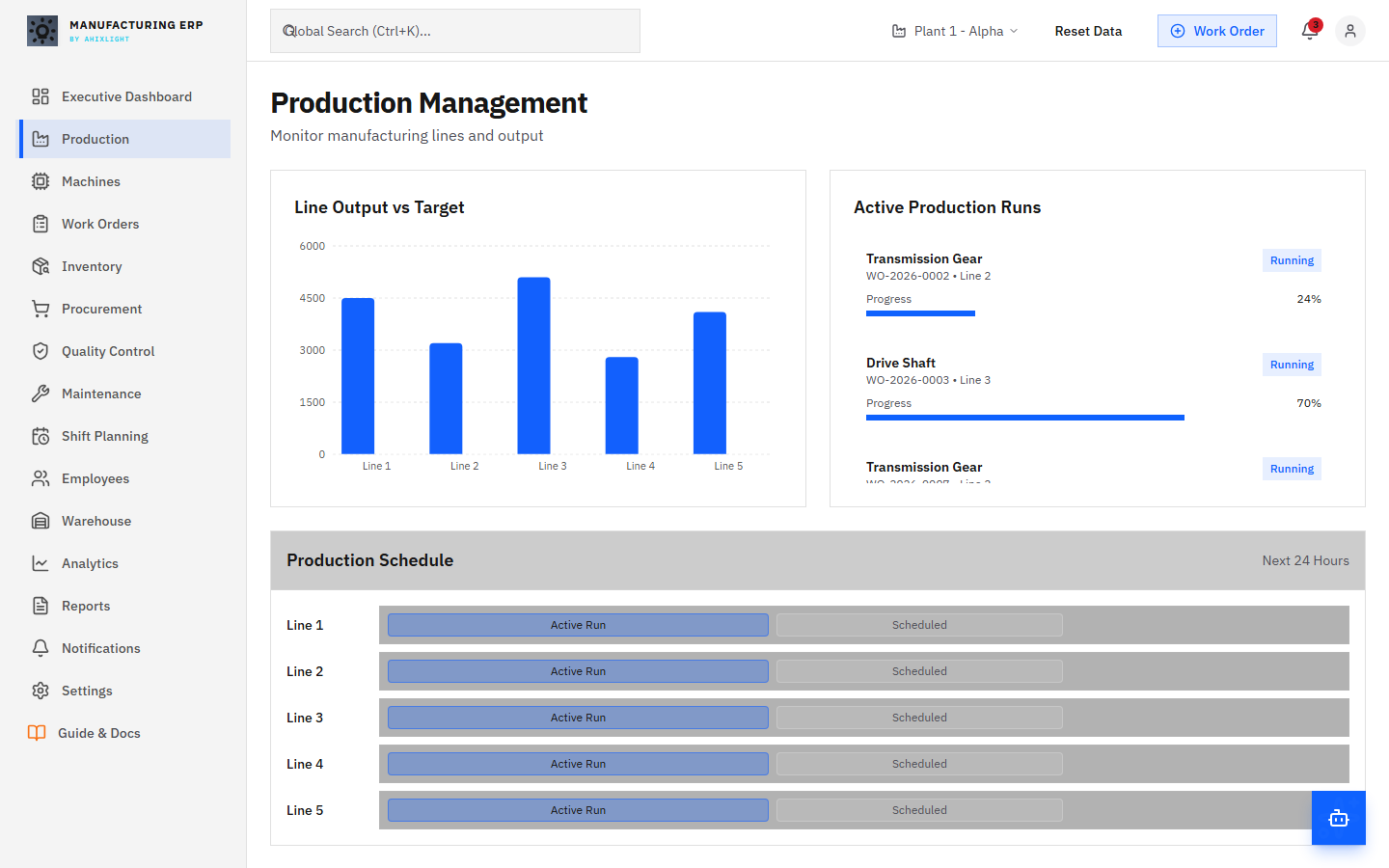Click Line 3 Active Run block
Screen dimensions: 1389x868
(578, 718)
